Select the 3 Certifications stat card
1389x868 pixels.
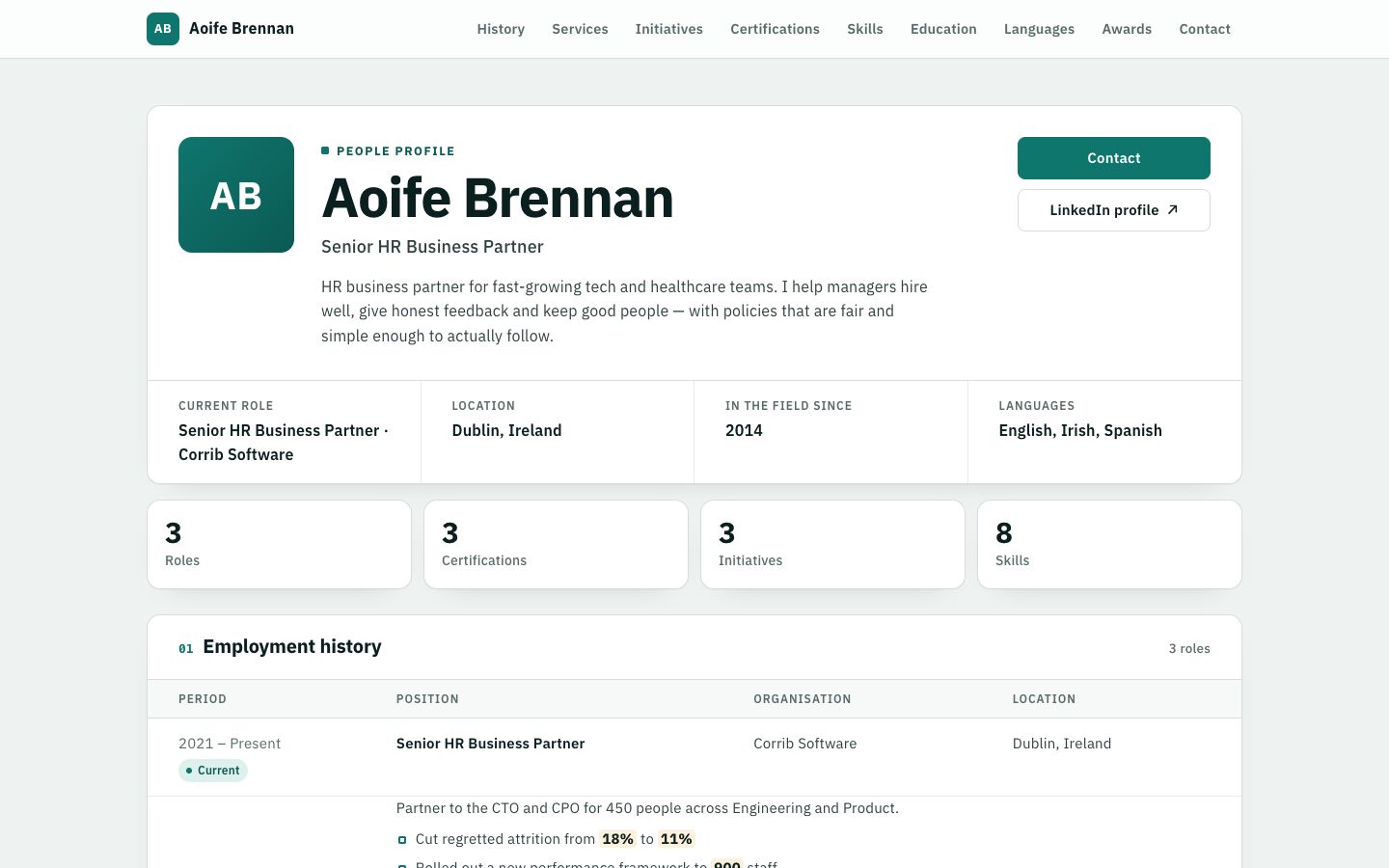[556, 544]
